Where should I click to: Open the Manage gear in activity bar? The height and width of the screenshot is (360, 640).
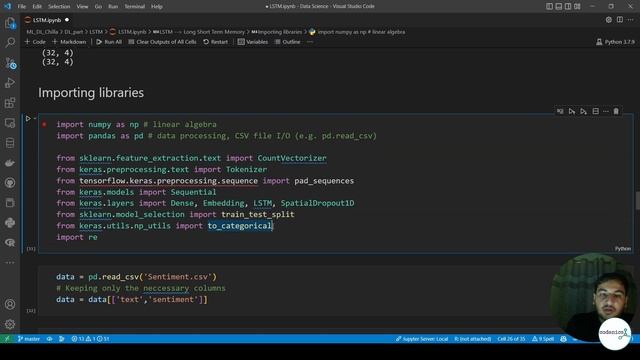click(10, 324)
